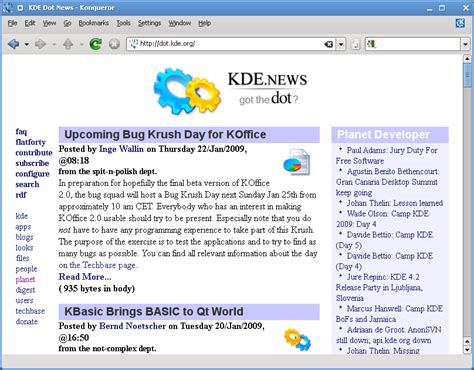Click the scrollbar up arrow at top
Image resolution: width=474 pixels, height=370 pixels.
pos(467,59)
